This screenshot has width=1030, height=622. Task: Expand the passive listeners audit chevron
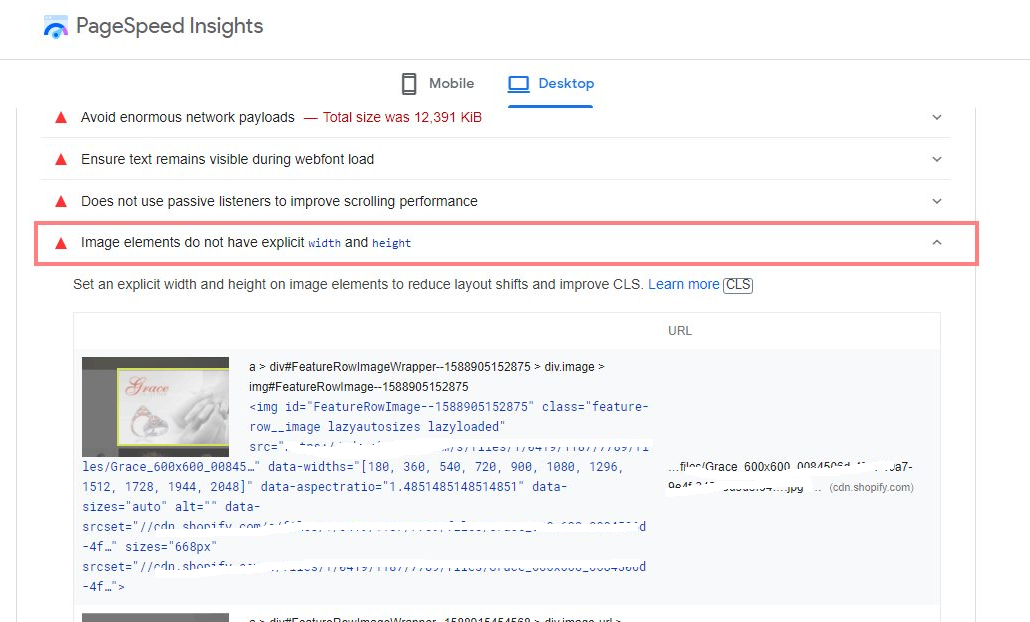937,202
